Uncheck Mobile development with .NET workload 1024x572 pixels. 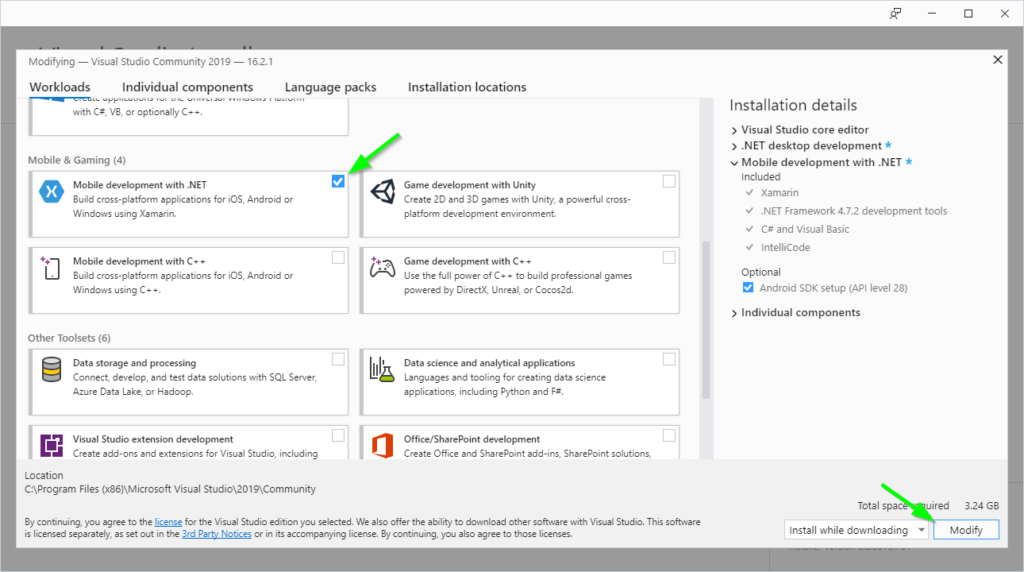(x=338, y=182)
